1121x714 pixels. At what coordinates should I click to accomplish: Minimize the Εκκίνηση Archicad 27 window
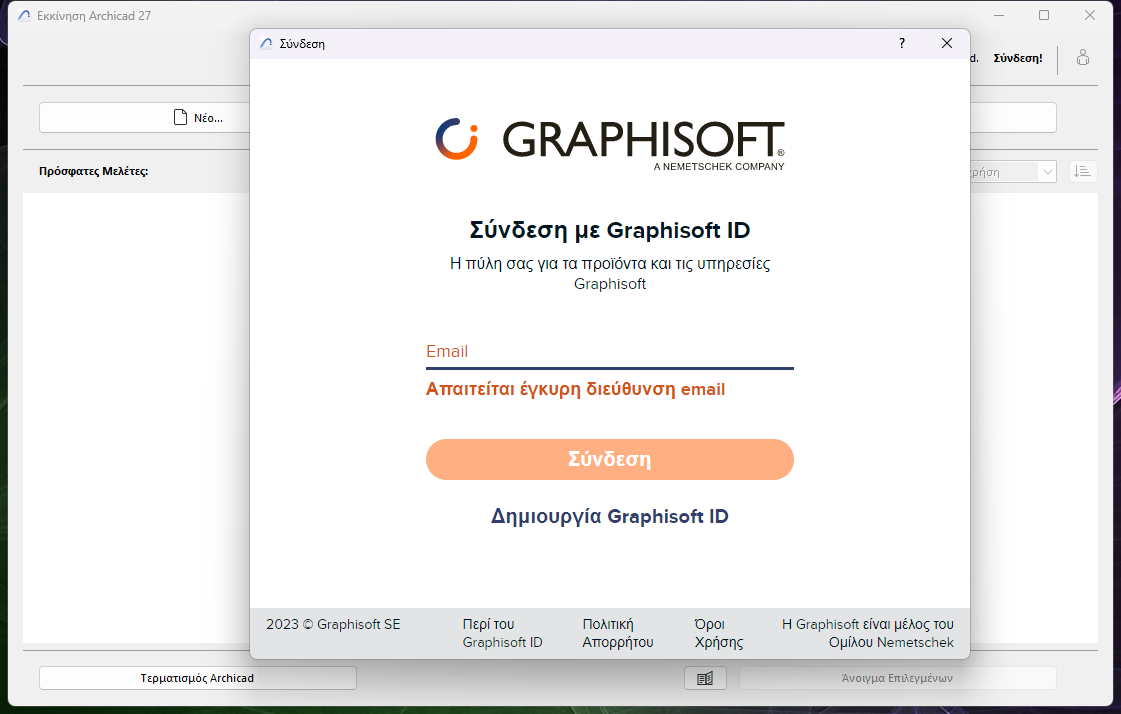pyautogui.click(x=999, y=15)
